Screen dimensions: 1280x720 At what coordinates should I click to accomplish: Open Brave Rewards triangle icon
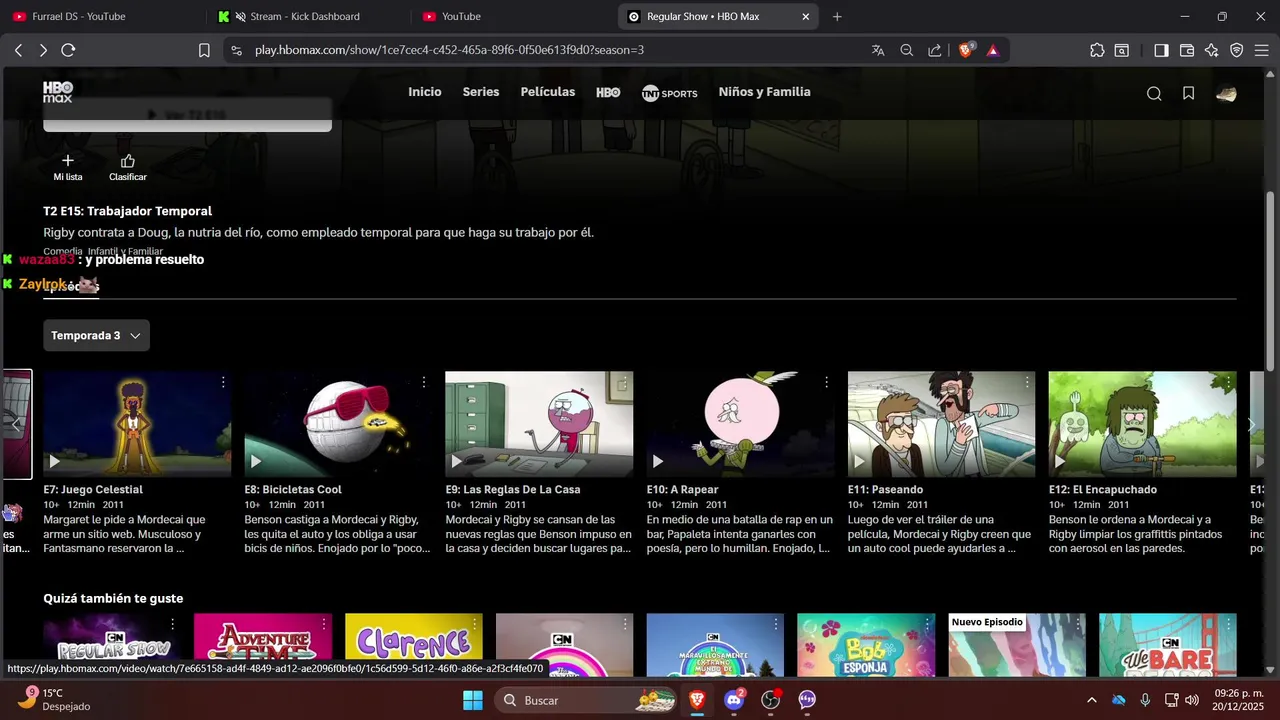pyautogui.click(x=993, y=50)
